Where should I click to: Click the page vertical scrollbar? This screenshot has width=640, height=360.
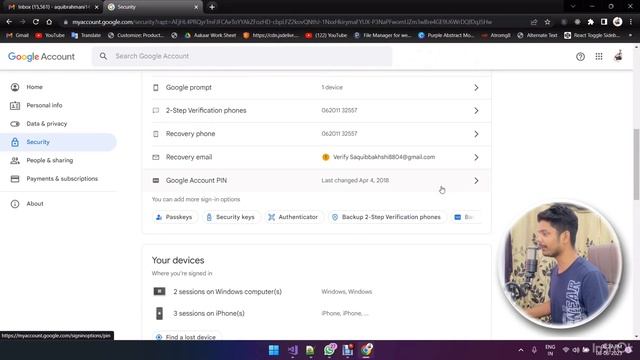[x=636, y=164]
